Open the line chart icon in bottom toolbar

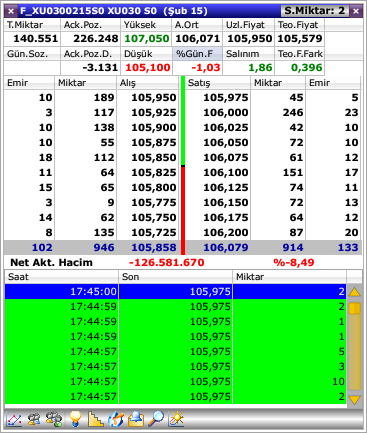[x=14, y=419]
